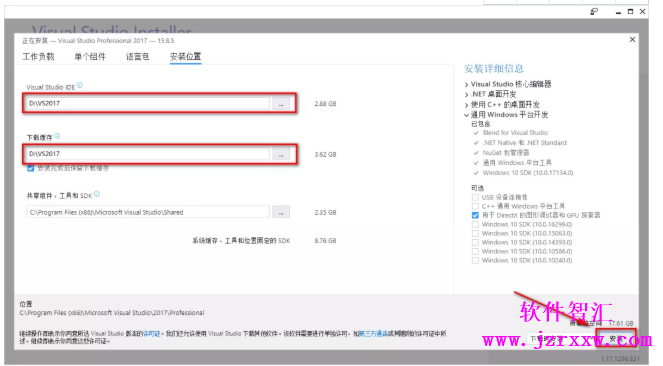Click the installer version 1.17.1298.831 text

(x=620, y=359)
